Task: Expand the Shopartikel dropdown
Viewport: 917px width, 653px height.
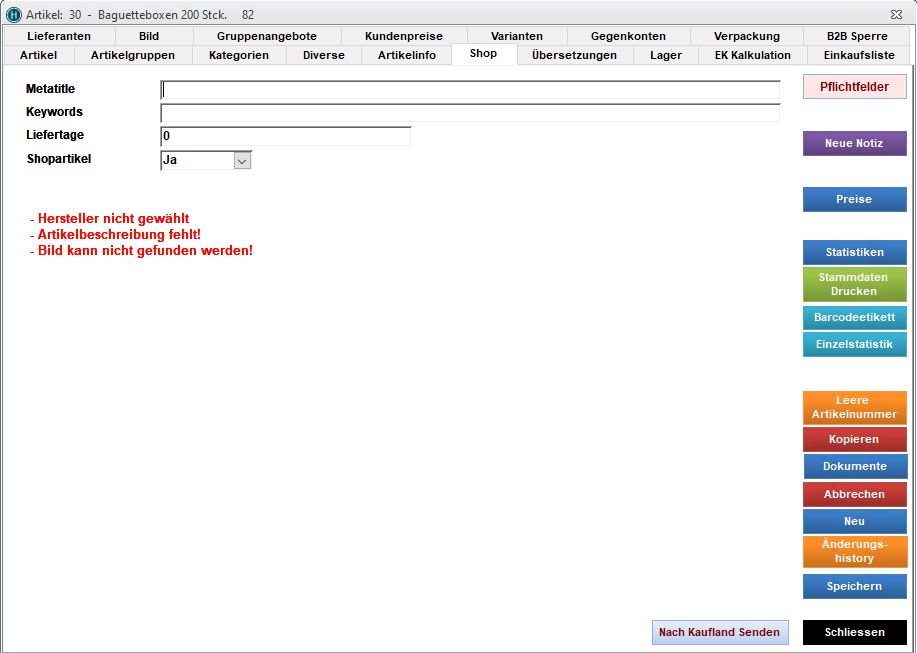Action: (242, 160)
